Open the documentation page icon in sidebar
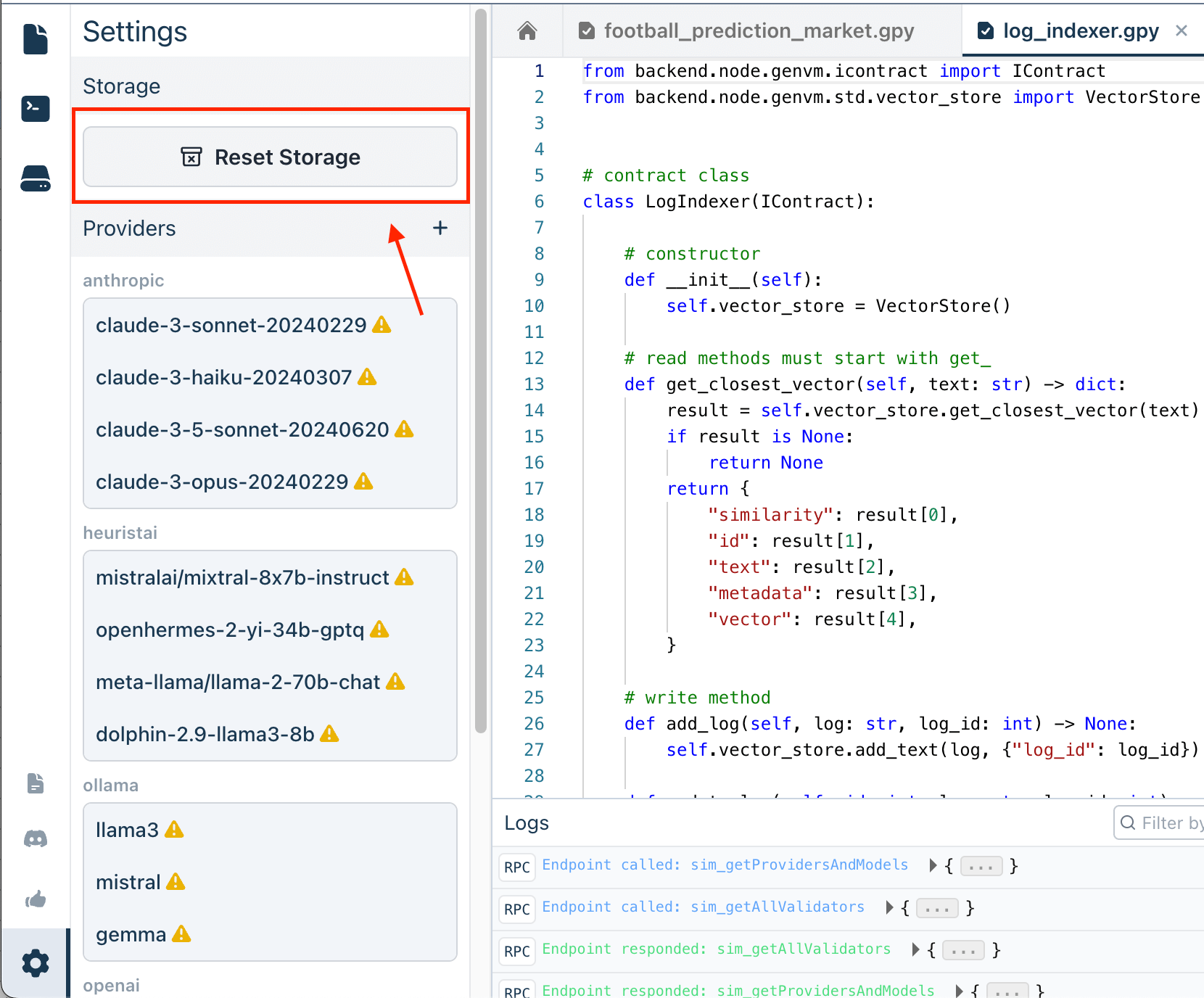Viewport: 1204px width, 998px height. 35,783
